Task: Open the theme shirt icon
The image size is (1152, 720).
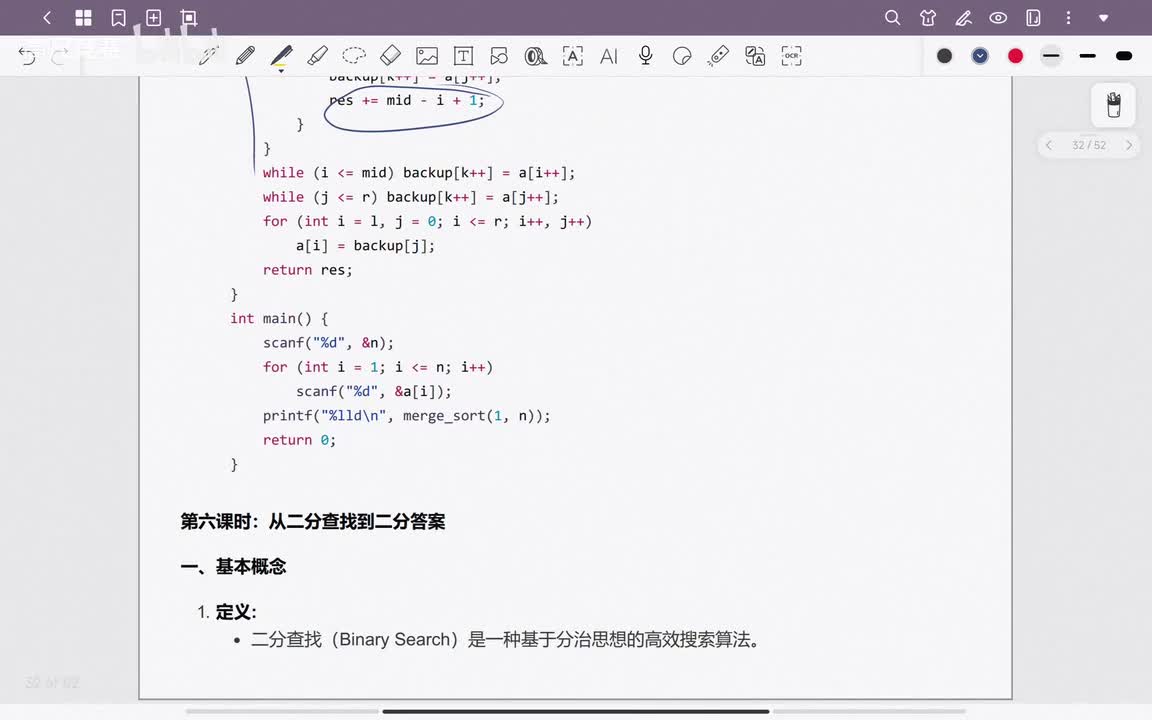Action: [x=928, y=18]
